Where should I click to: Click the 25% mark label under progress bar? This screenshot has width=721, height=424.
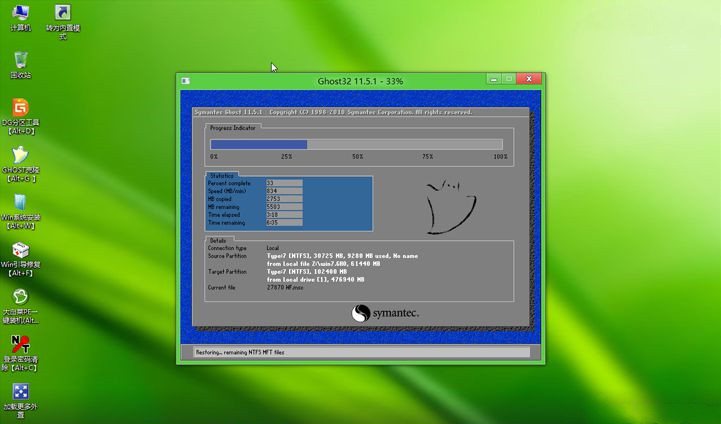(286, 157)
